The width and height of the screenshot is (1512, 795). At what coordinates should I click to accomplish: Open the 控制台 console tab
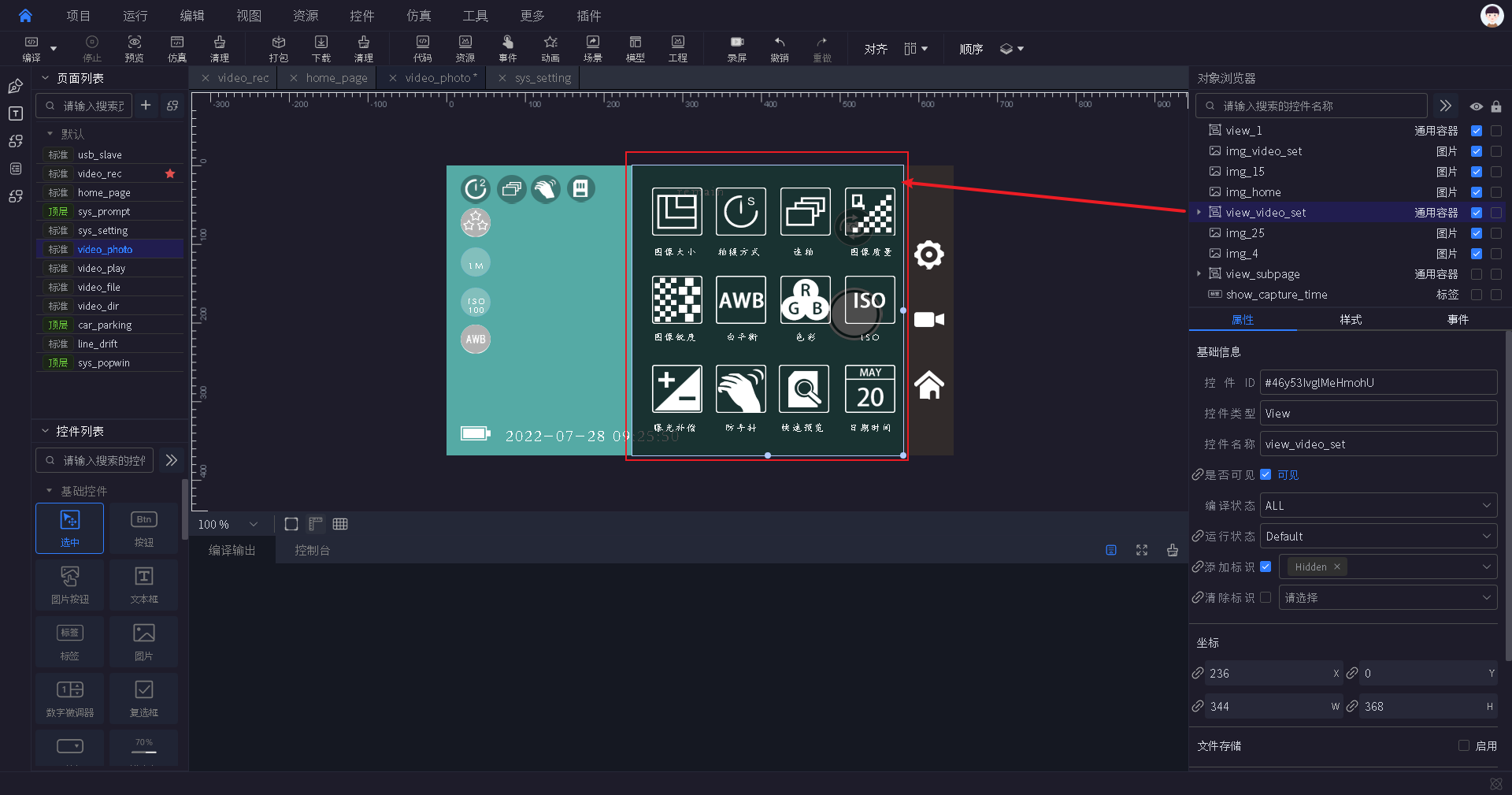[x=313, y=551]
